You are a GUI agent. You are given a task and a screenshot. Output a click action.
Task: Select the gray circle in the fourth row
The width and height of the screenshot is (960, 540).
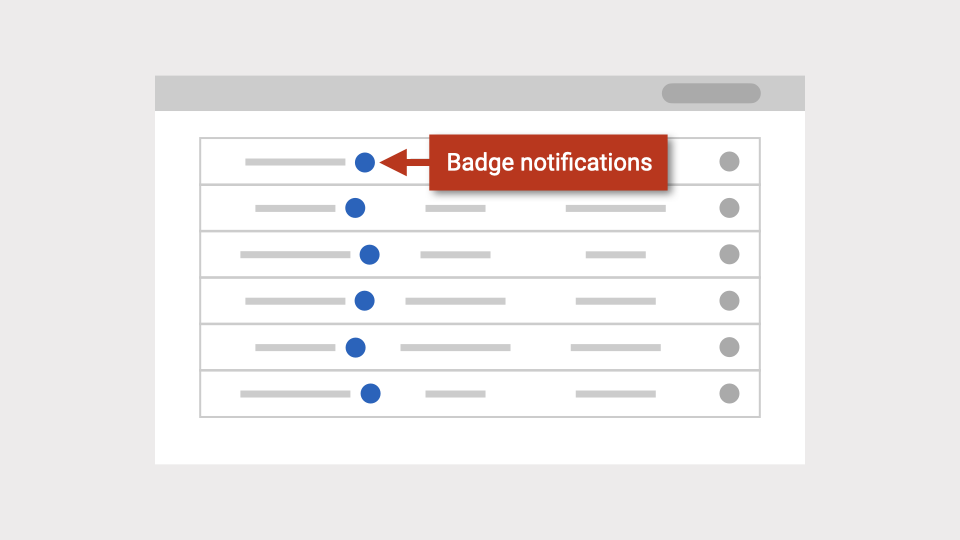point(729,301)
